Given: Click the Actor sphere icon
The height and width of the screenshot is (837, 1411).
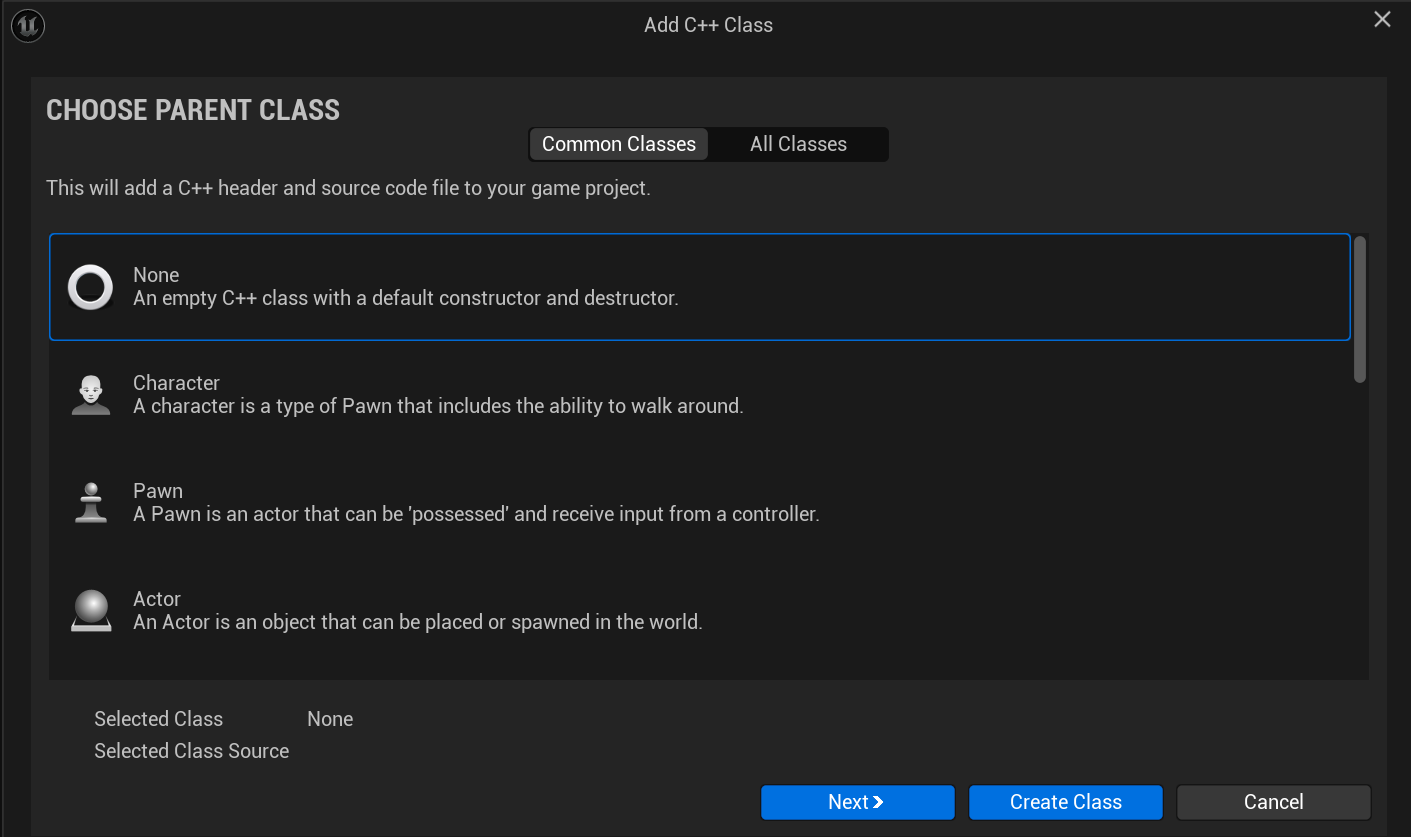Looking at the screenshot, I should 90,611.
